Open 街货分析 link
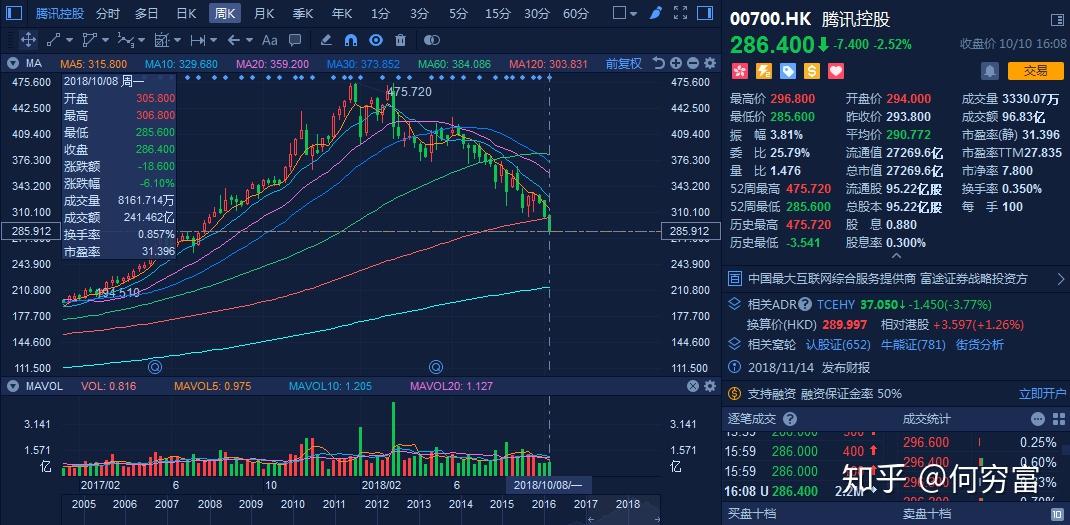This screenshot has width=1070, height=525. point(980,345)
